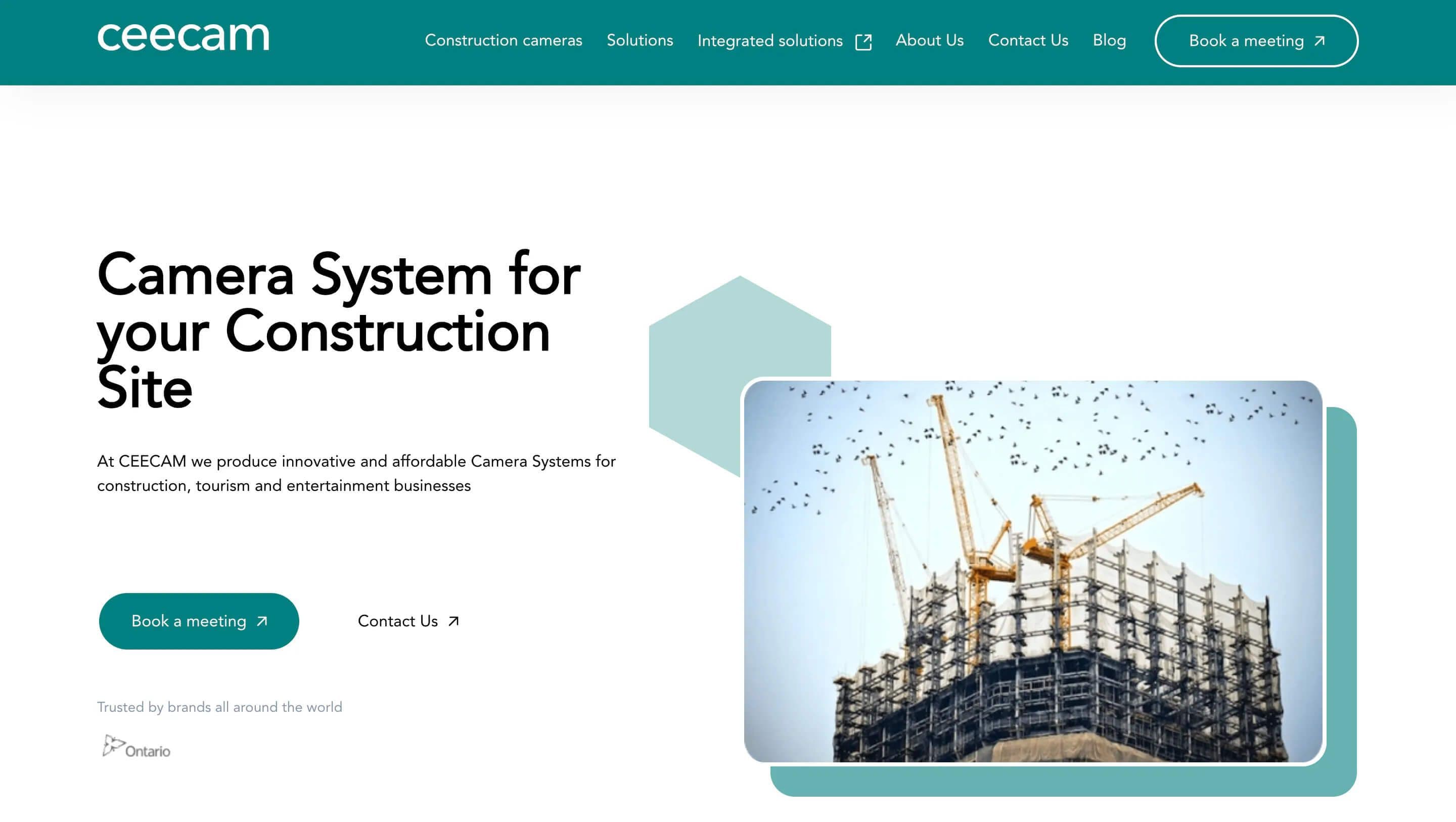Click the Camera System headline text
Viewport: 1456px width, 822px height.
tap(338, 331)
